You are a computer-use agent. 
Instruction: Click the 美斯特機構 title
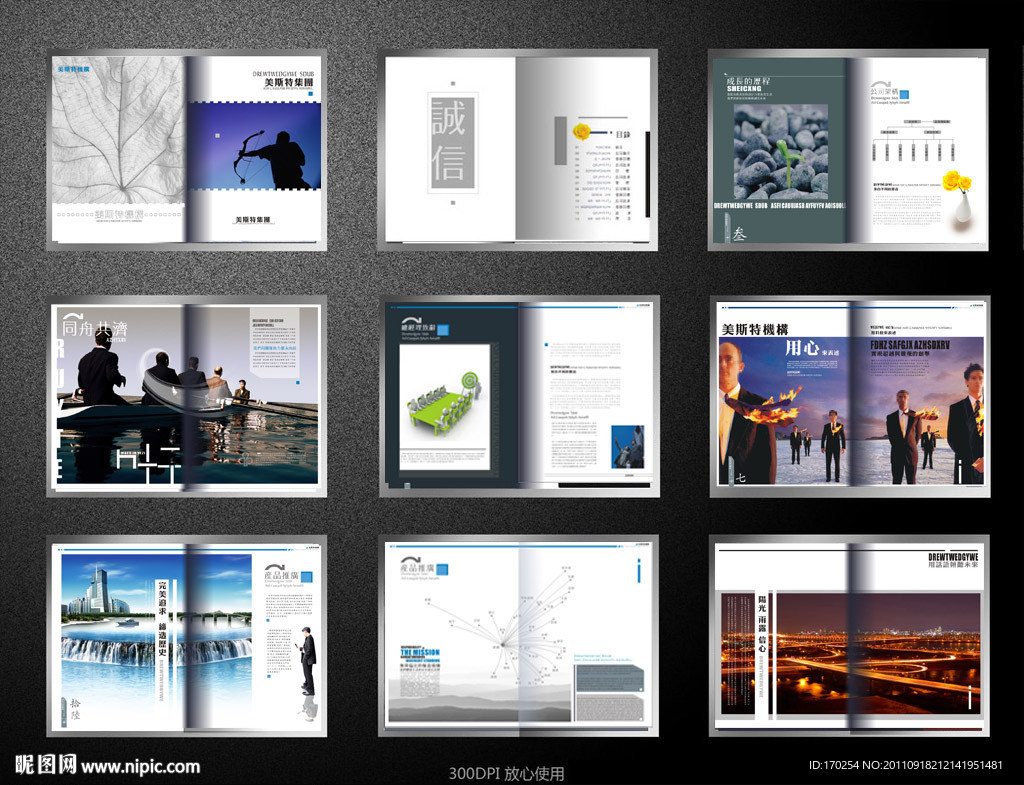(x=754, y=330)
